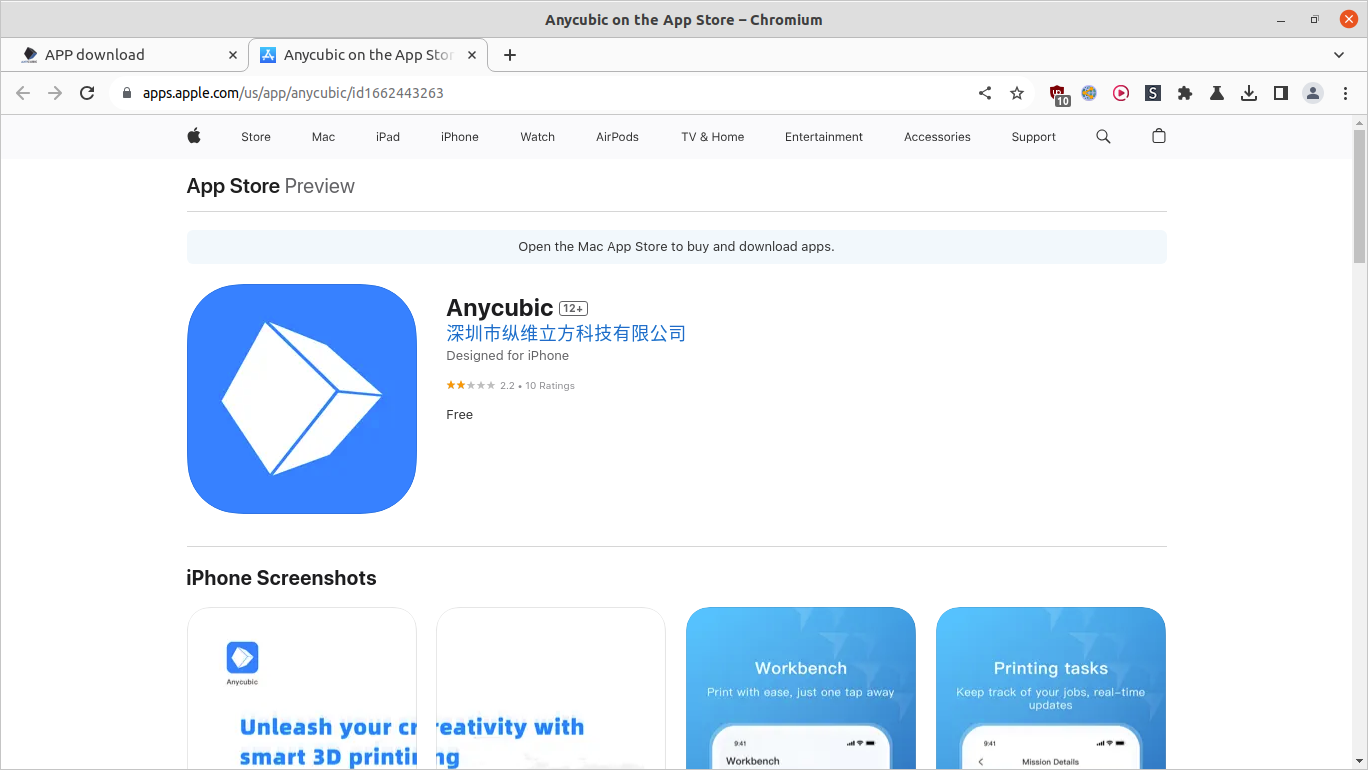
Task: Share this page using the share icon
Action: 985,93
